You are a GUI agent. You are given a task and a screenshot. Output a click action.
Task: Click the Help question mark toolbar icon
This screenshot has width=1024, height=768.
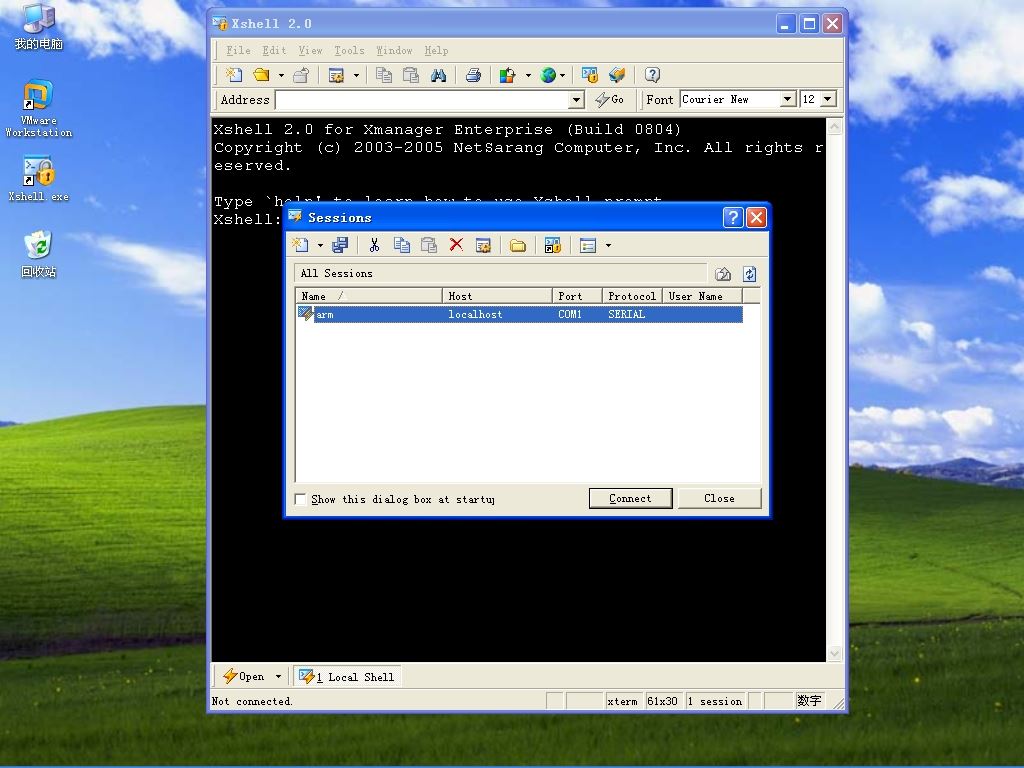(652, 75)
